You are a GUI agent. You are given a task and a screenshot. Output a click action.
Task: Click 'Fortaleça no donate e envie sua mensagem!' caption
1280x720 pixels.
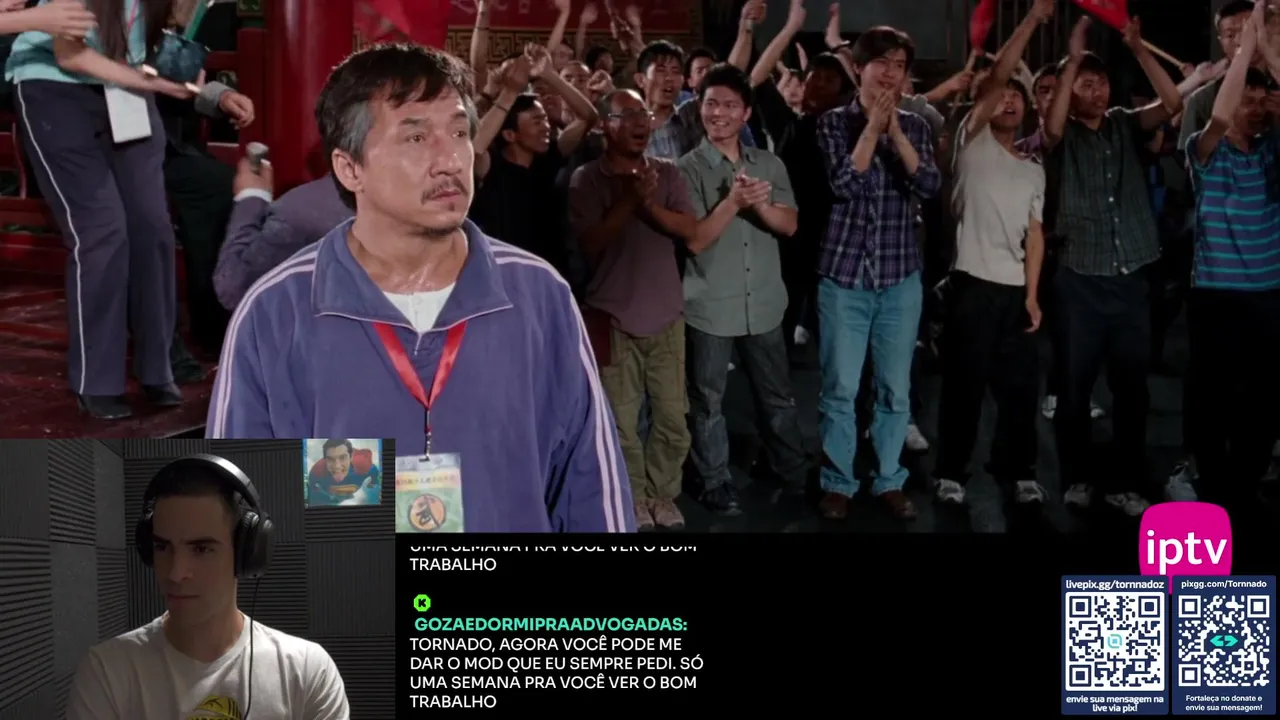1223,703
